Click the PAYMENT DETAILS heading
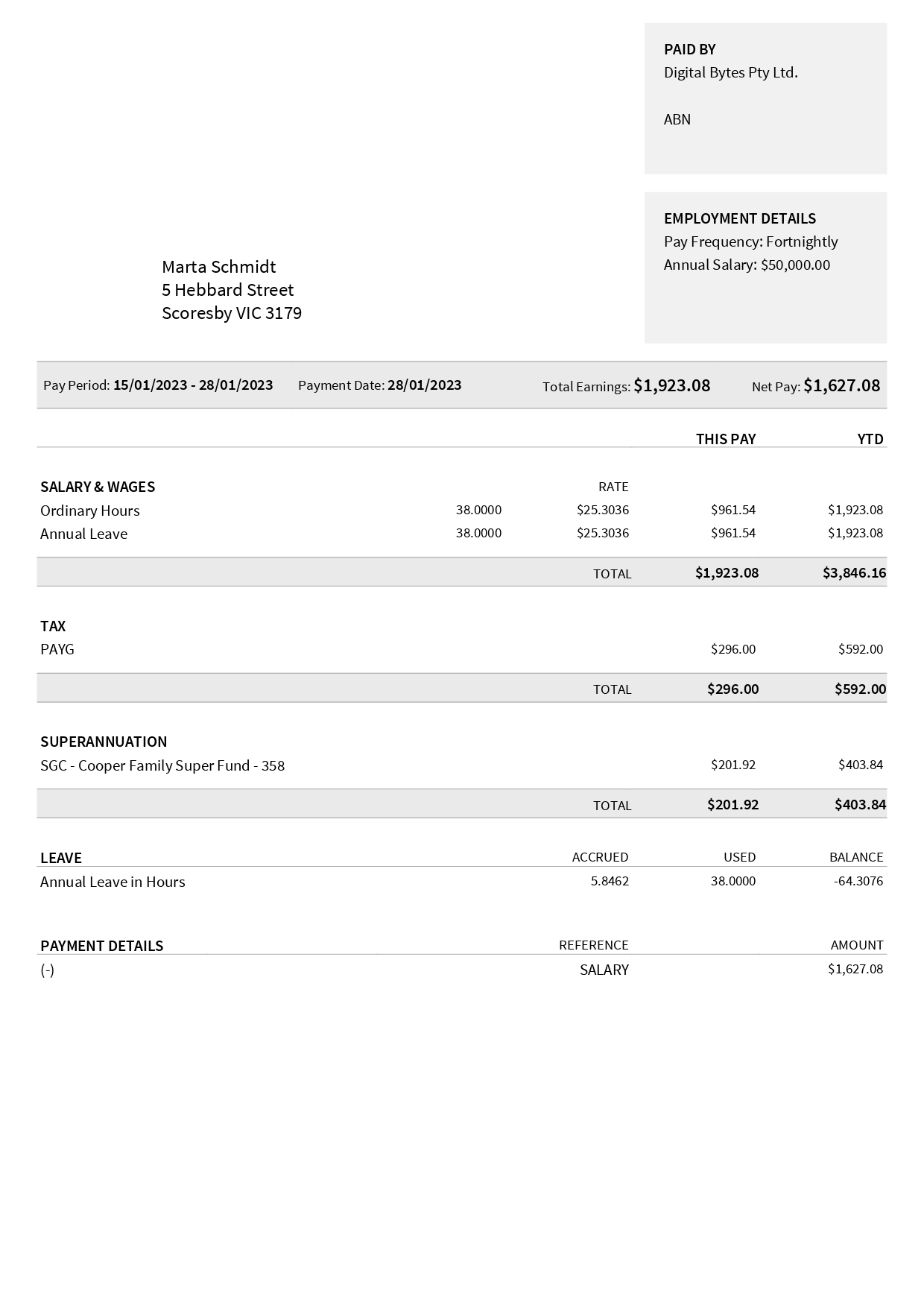Screen dimensions: 924x1308 tap(101, 946)
